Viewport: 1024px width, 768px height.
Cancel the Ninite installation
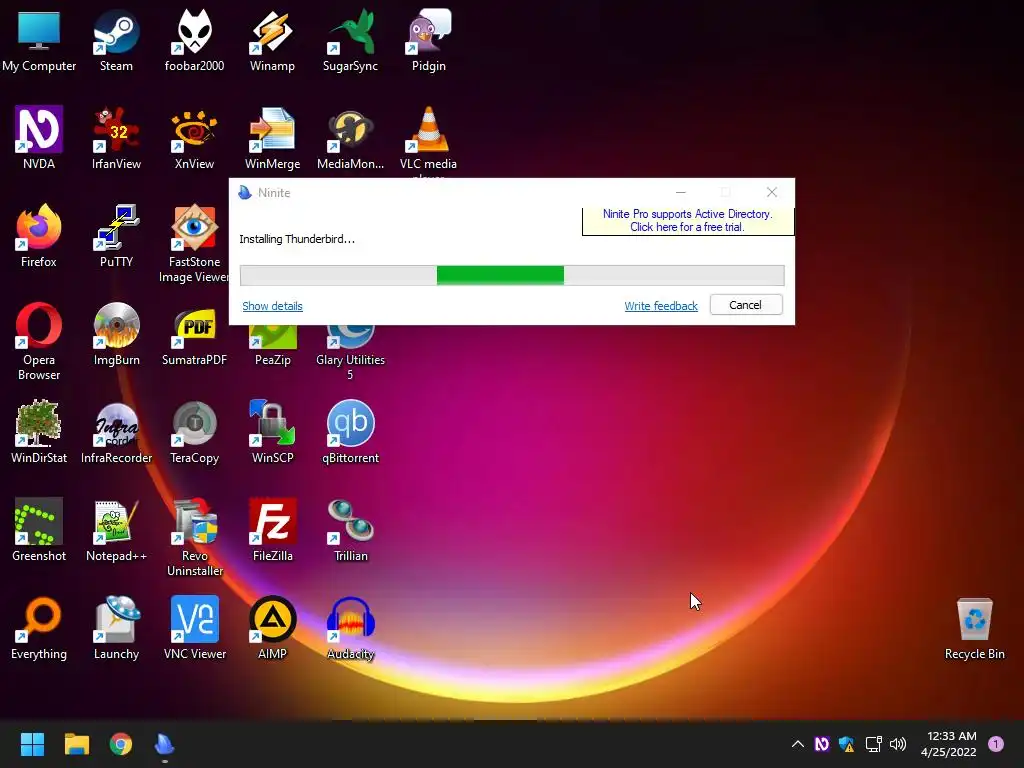click(746, 305)
